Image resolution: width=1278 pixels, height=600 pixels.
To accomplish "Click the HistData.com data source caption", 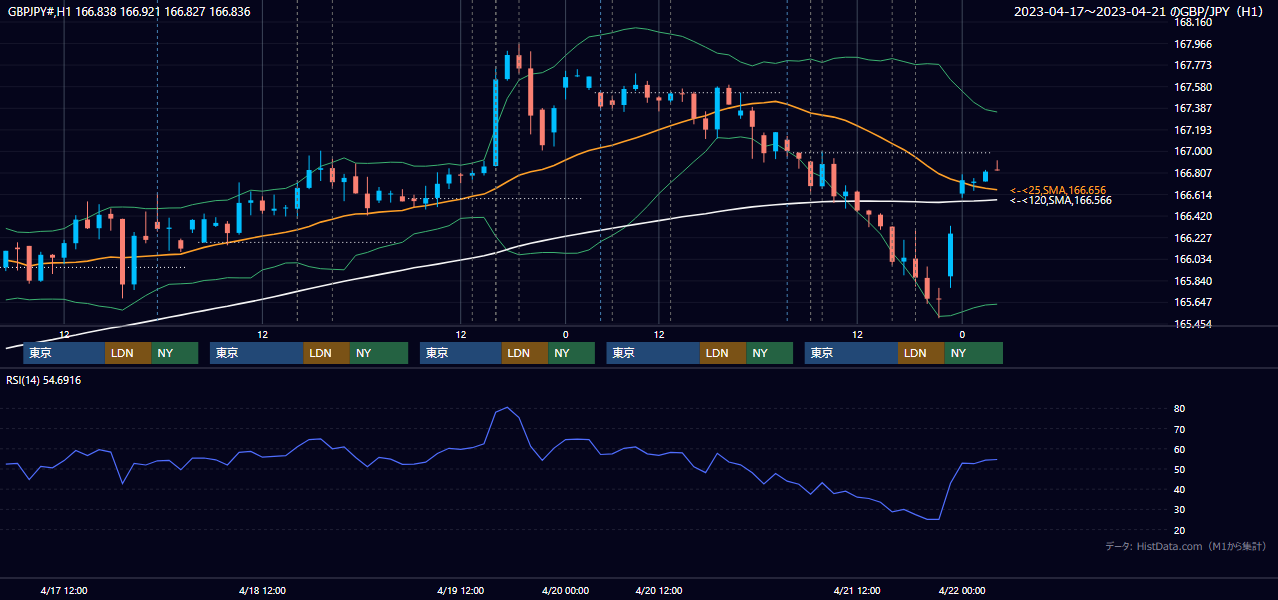I will point(1186,546).
